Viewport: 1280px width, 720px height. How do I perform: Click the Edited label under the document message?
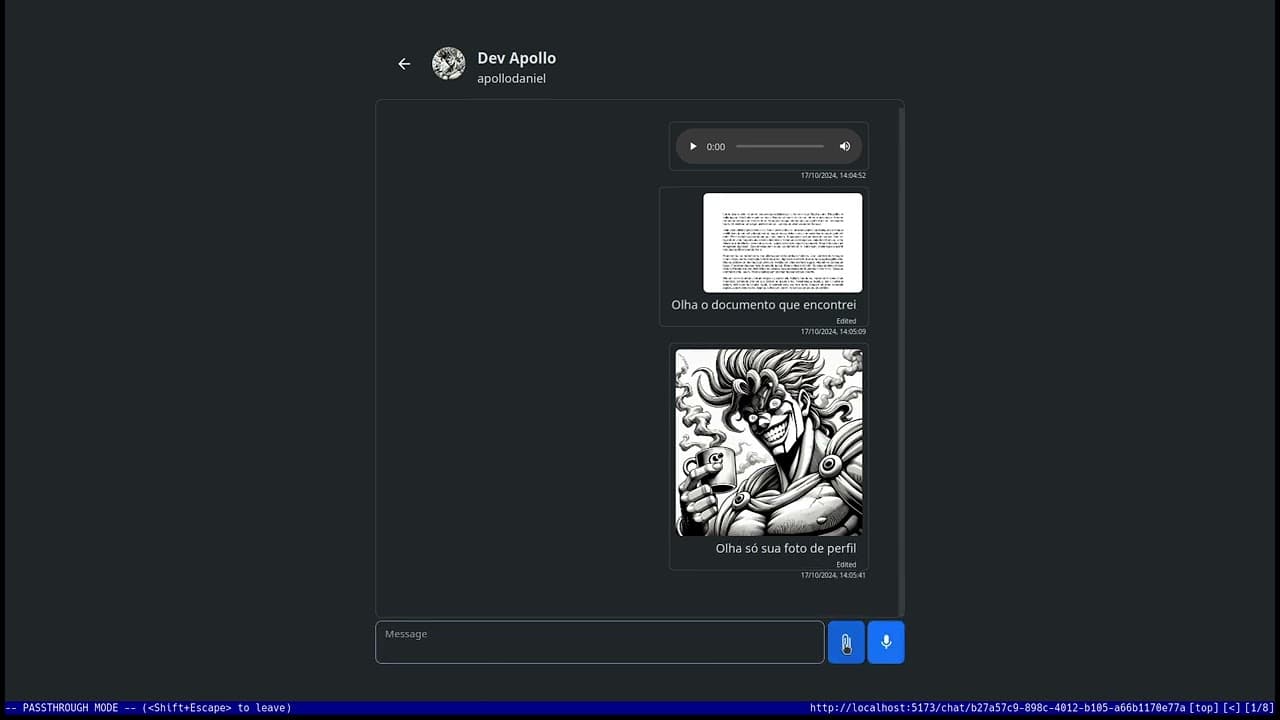[846, 321]
